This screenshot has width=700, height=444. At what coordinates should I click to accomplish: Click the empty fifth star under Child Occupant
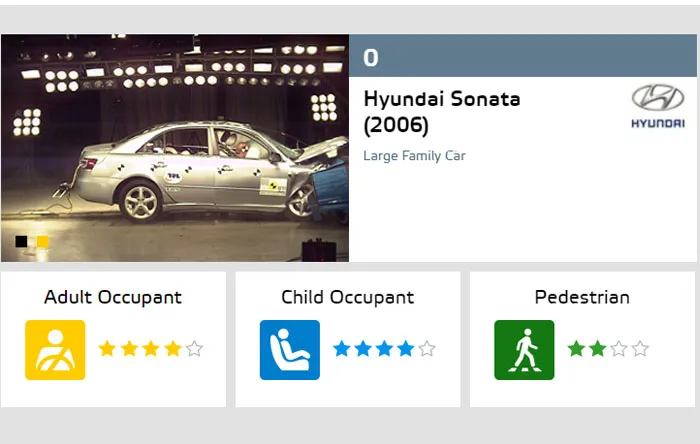pos(427,349)
